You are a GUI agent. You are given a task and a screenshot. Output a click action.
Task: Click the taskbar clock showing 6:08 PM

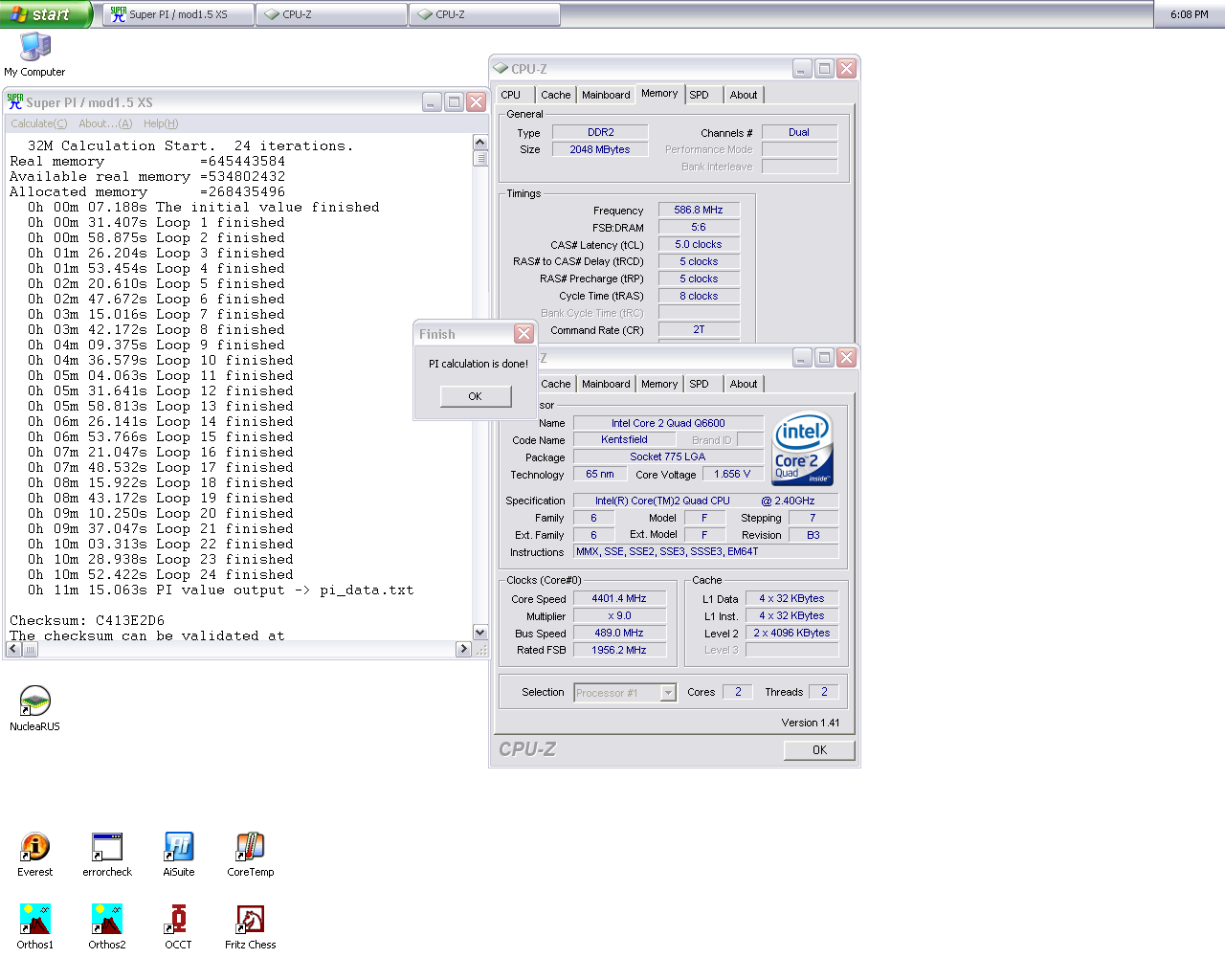[1189, 14]
